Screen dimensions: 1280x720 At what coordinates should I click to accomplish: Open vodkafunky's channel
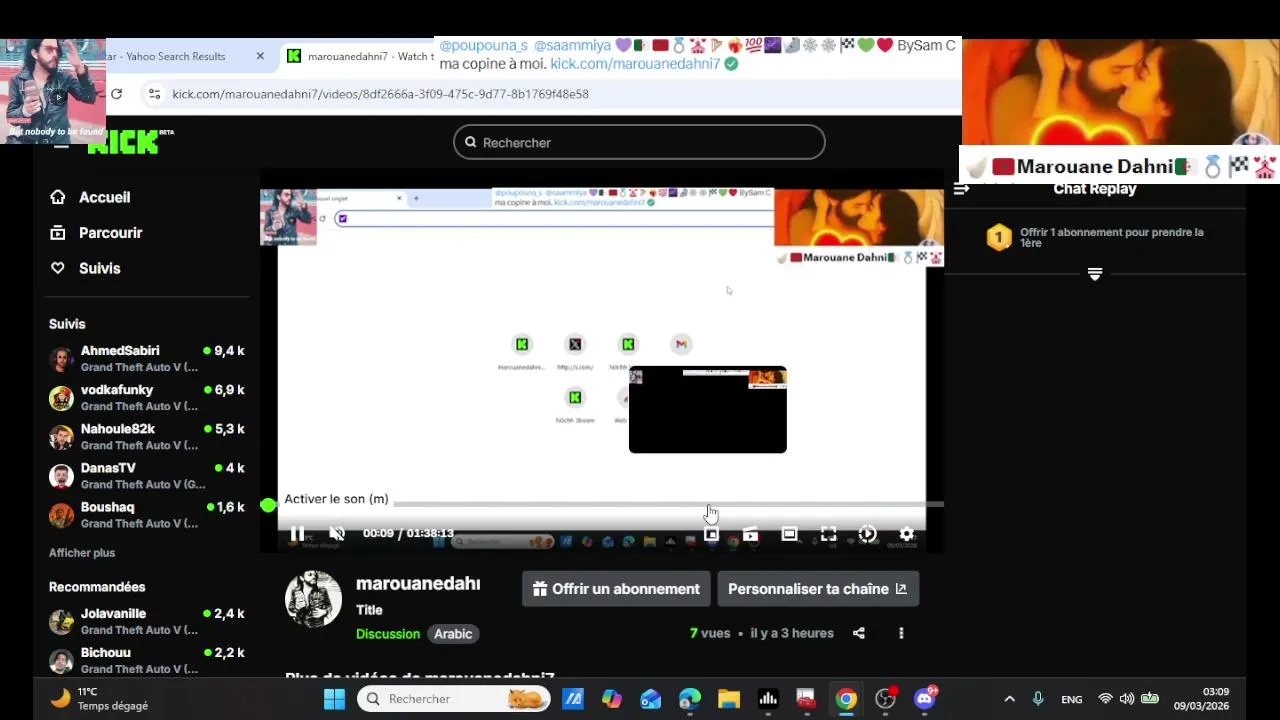point(147,397)
